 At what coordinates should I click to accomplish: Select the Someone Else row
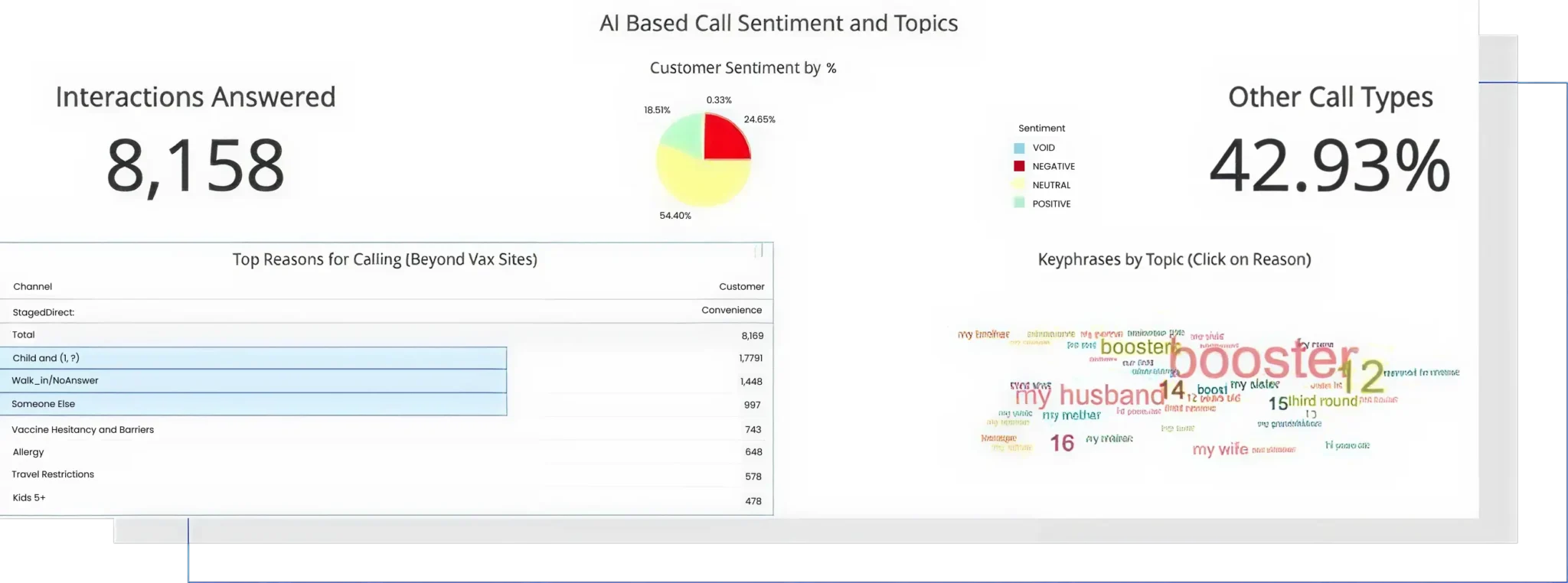(x=253, y=404)
